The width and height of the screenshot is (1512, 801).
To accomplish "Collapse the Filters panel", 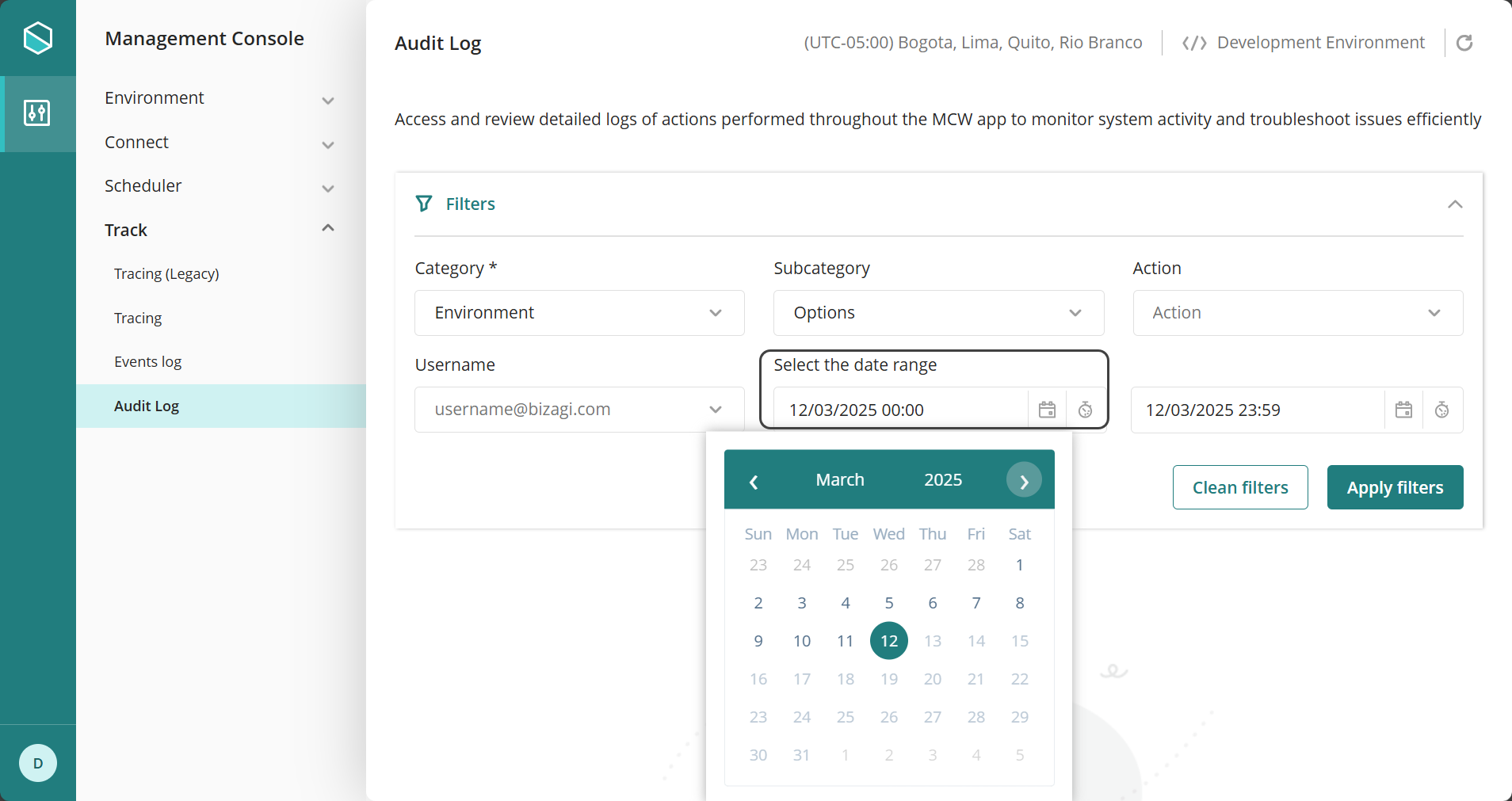I will pos(1455,204).
